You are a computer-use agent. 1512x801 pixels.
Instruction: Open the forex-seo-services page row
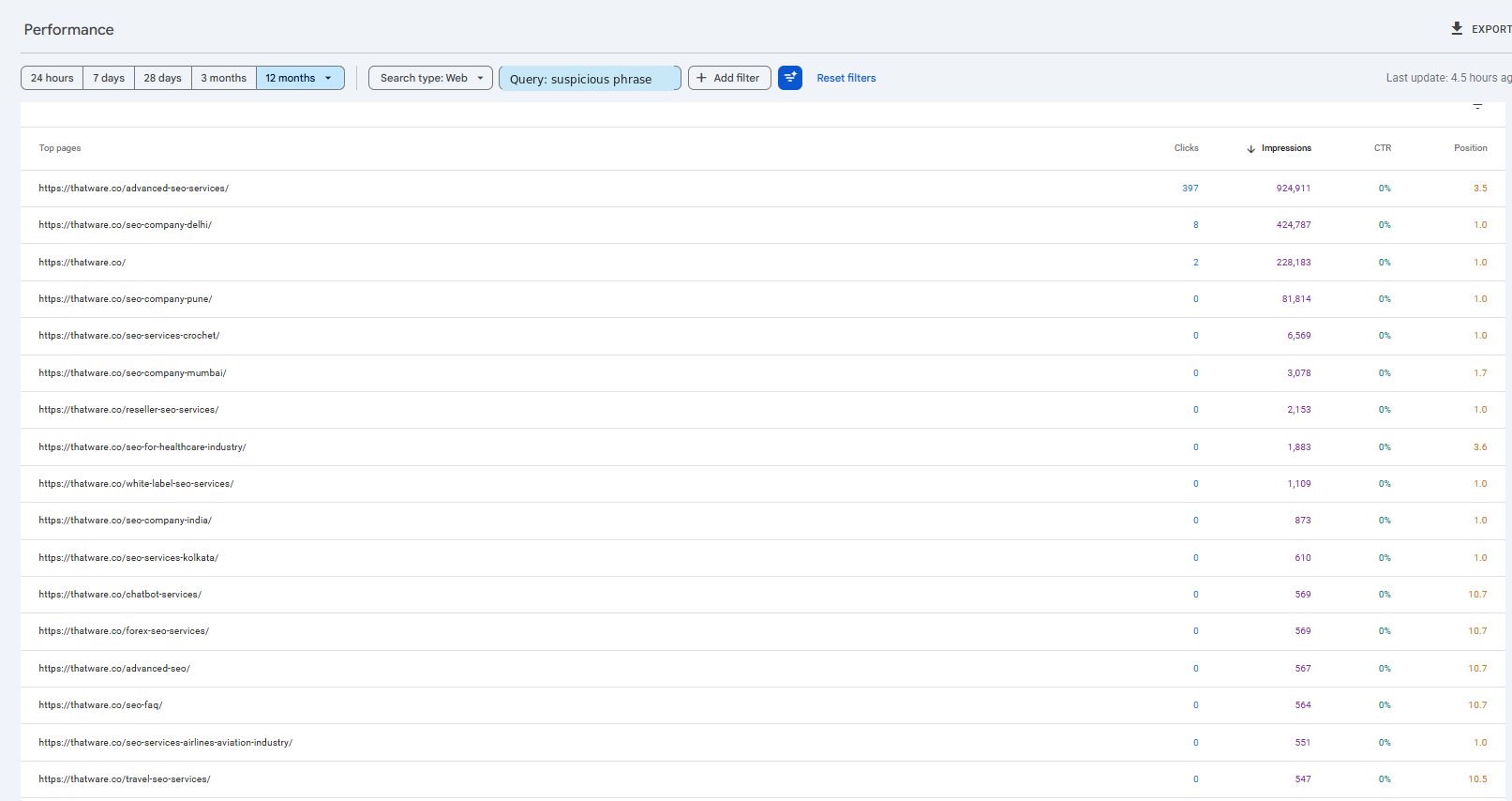pyautogui.click(x=763, y=631)
